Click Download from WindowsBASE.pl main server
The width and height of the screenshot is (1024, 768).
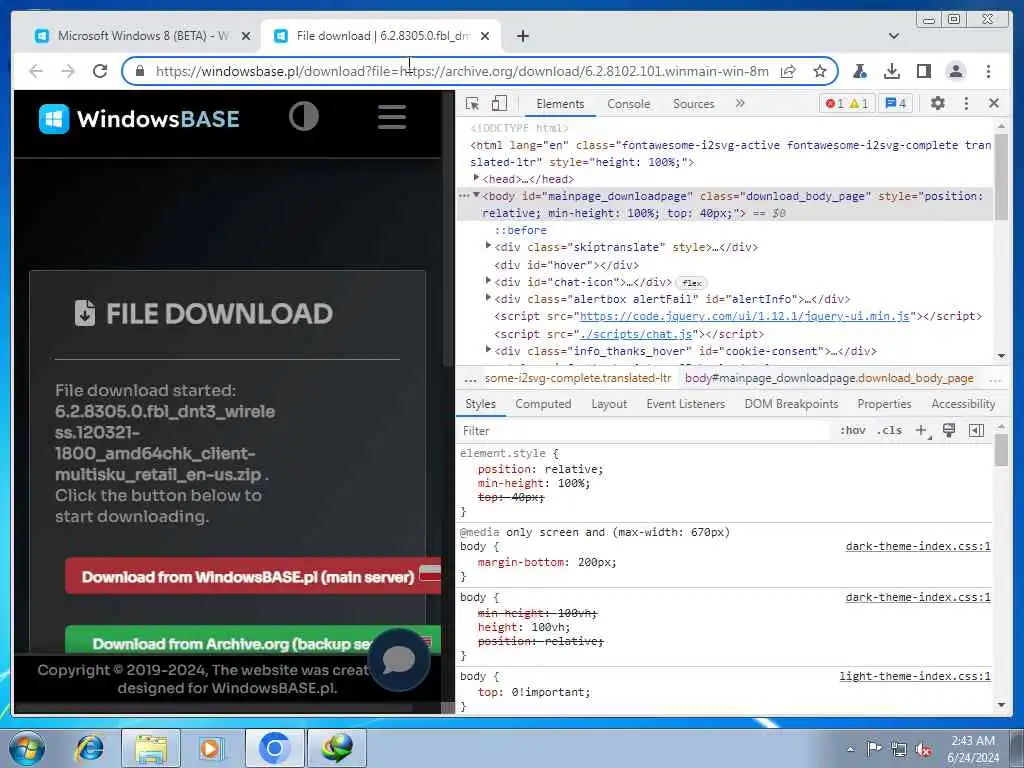coord(253,577)
